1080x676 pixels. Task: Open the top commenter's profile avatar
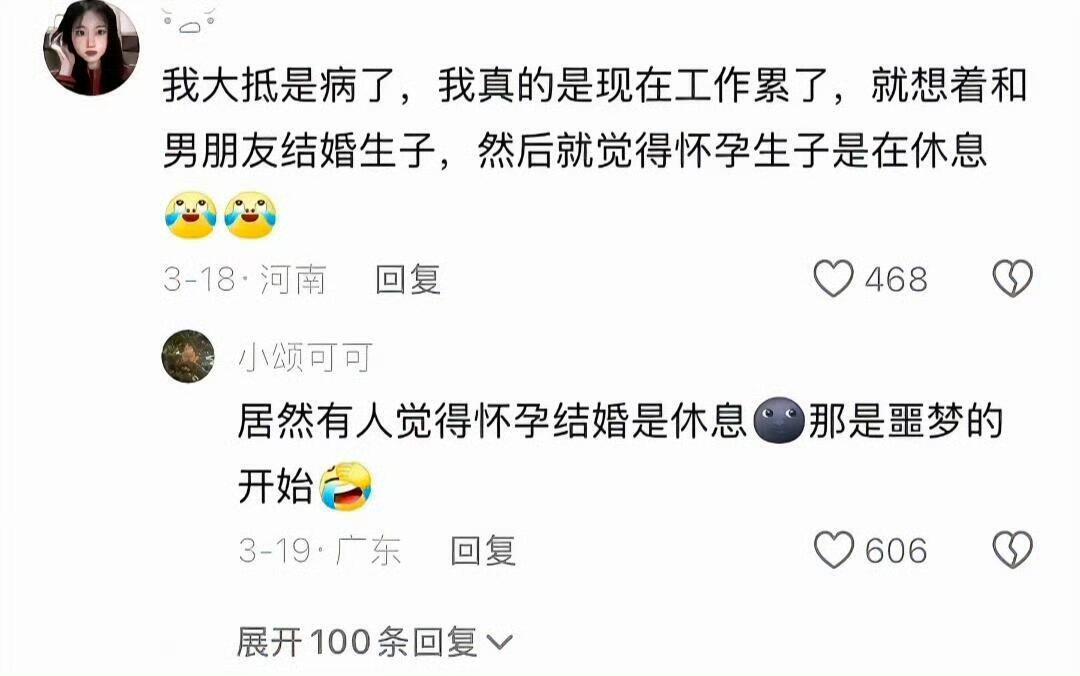click(x=91, y=47)
